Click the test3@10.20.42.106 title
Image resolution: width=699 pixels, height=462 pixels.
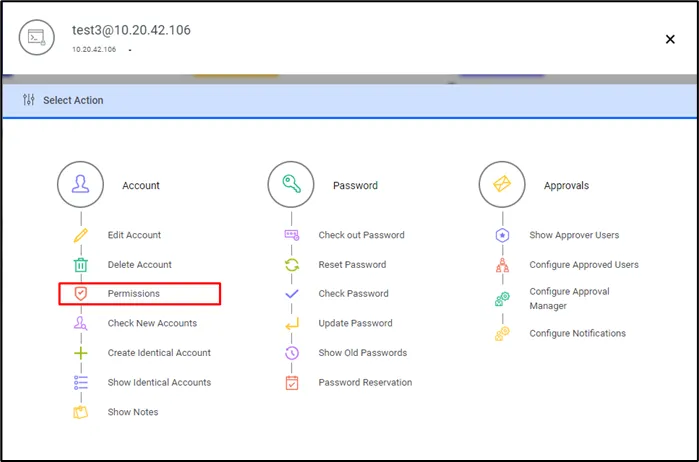pyautogui.click(x=132, y=30)
